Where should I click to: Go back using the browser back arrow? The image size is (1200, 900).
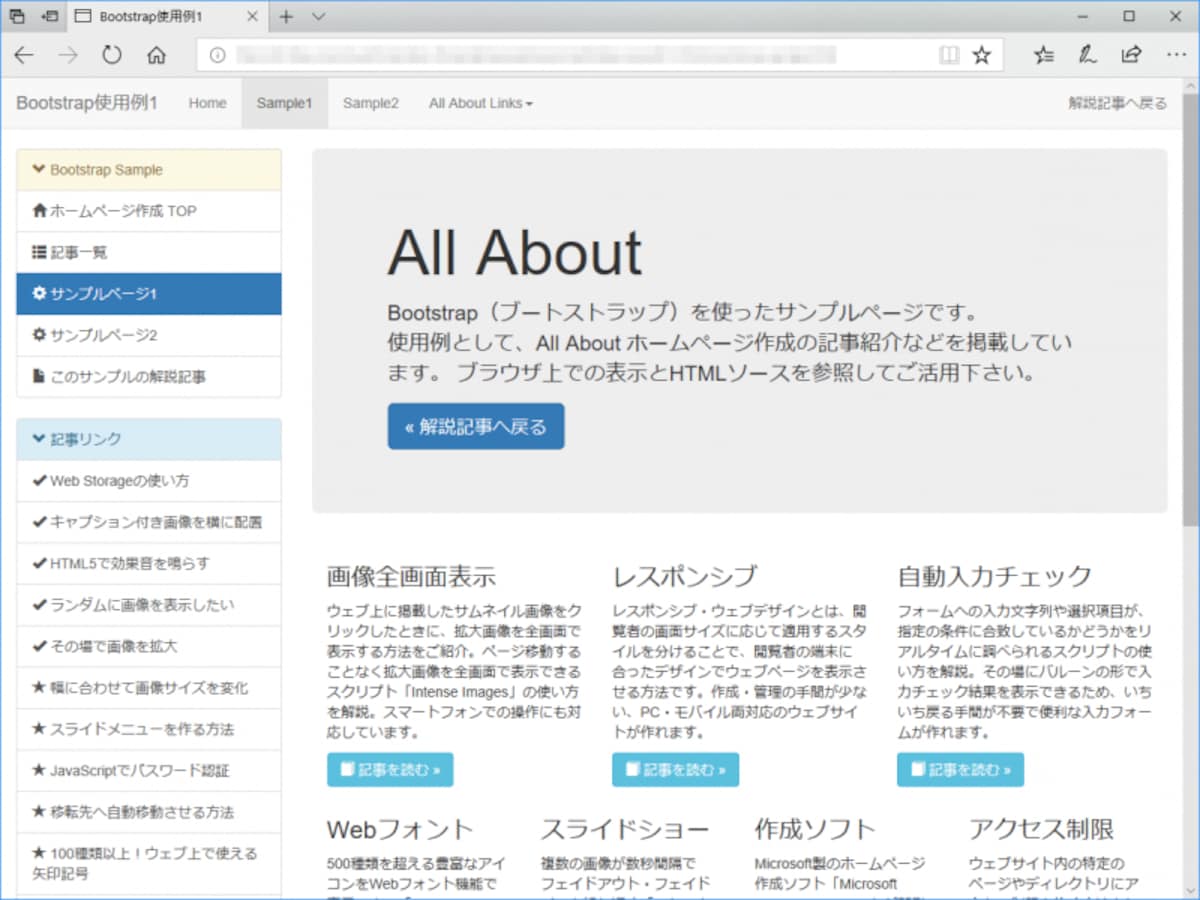(24, 55)
